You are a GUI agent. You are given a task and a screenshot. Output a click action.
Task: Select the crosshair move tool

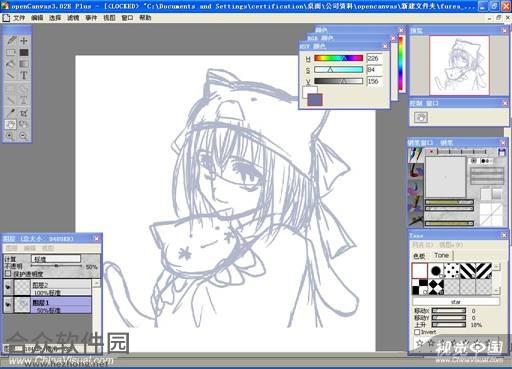click(x=24, y=41)
